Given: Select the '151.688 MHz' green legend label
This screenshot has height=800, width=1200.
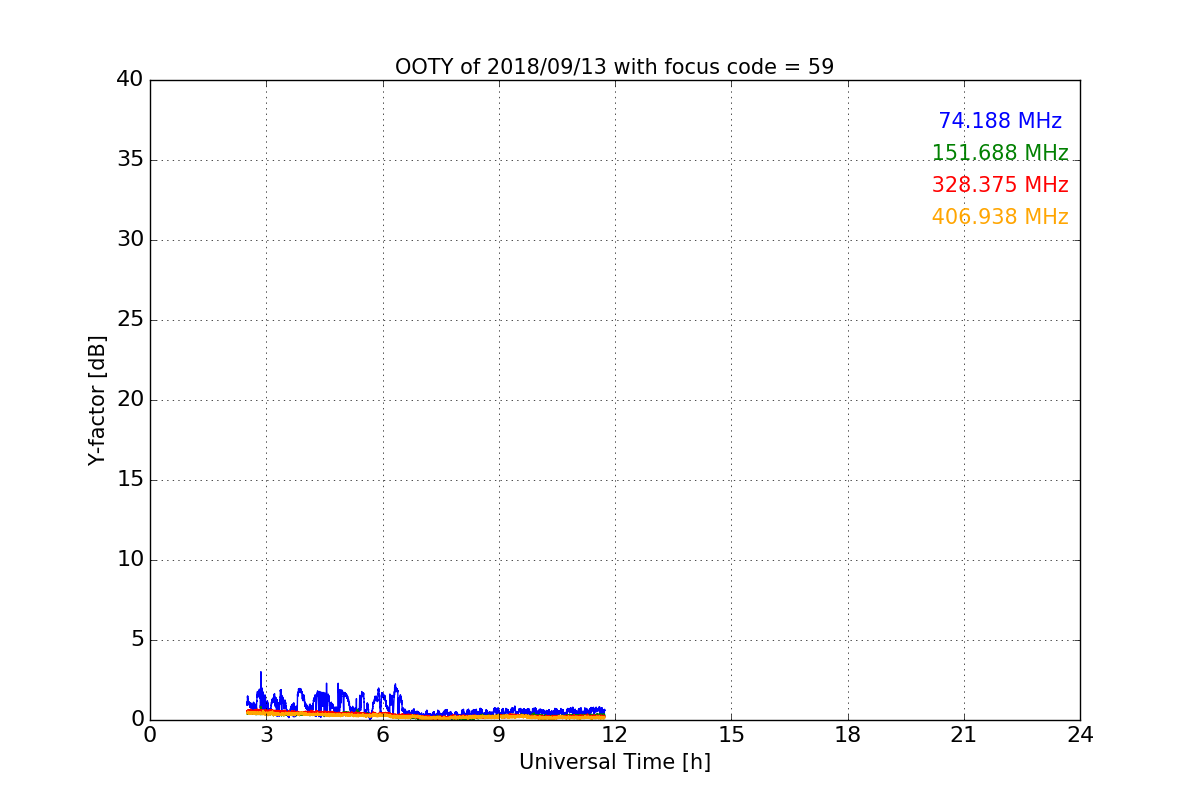Looking at the screenshot, I should [x=1000, y=153].
